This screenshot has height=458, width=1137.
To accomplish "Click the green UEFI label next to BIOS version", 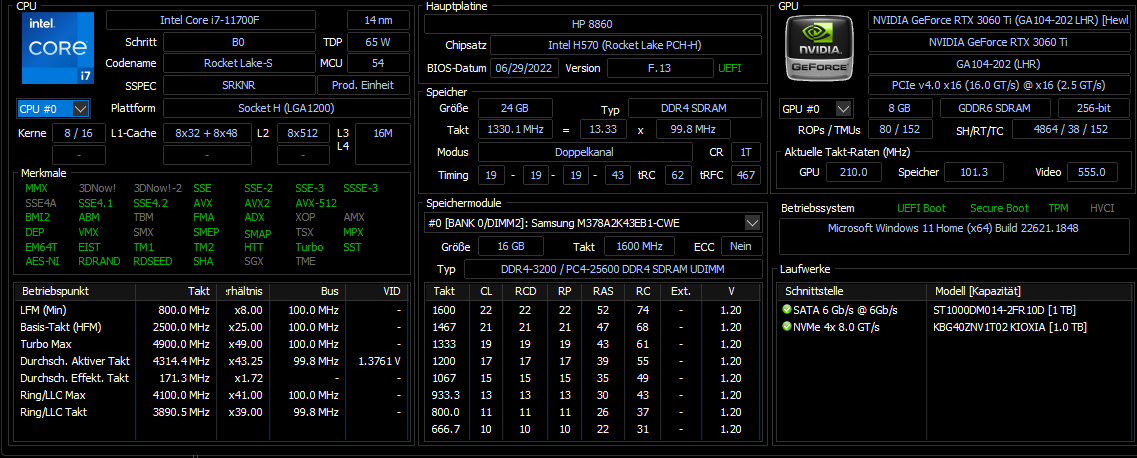I will pos(730,68).
